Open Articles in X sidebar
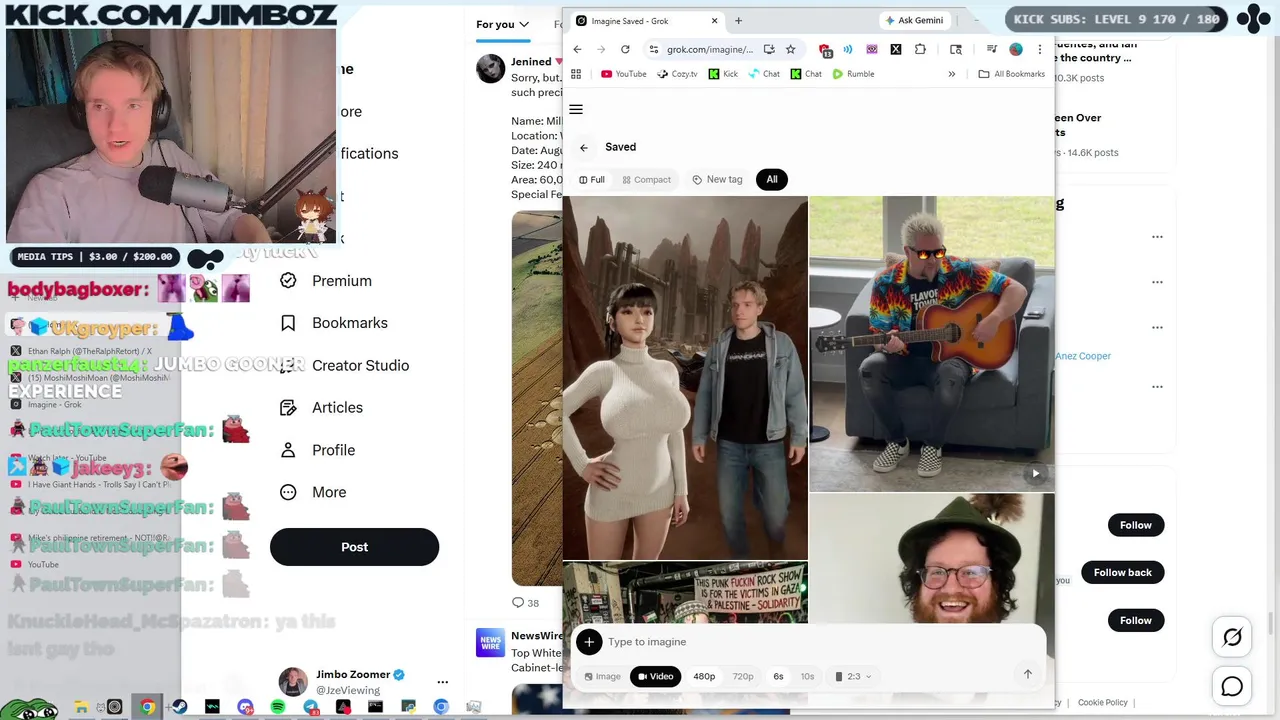1280x720 pixels. pos(322,407)
